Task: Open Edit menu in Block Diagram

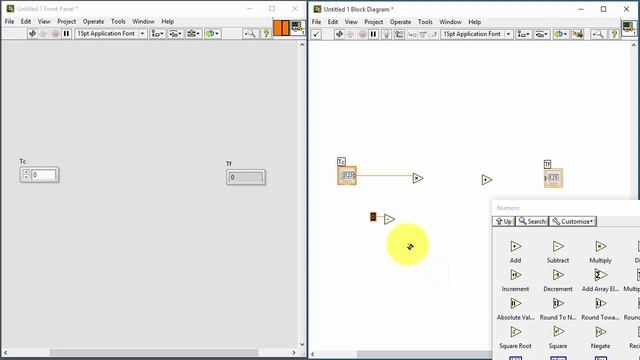Action: pos(333,22)
